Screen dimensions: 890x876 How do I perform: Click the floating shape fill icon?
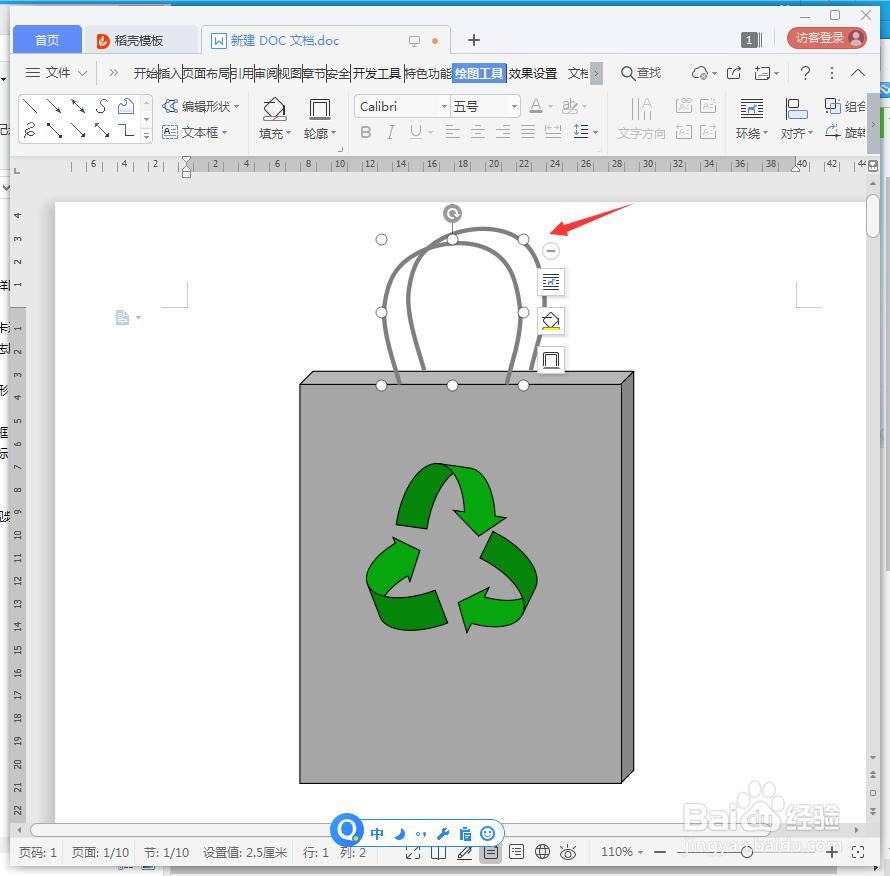click(x=551, y=321)
